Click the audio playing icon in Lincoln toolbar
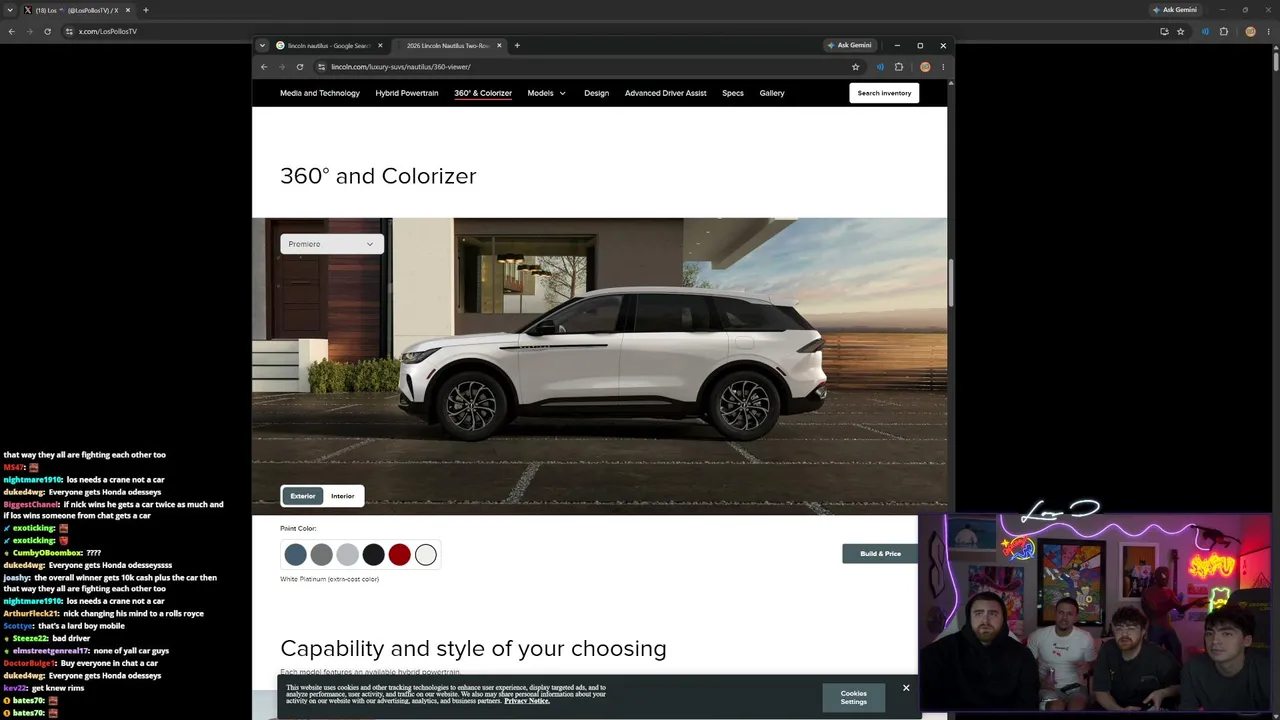The image size is (1280, 720). point(880,67)
